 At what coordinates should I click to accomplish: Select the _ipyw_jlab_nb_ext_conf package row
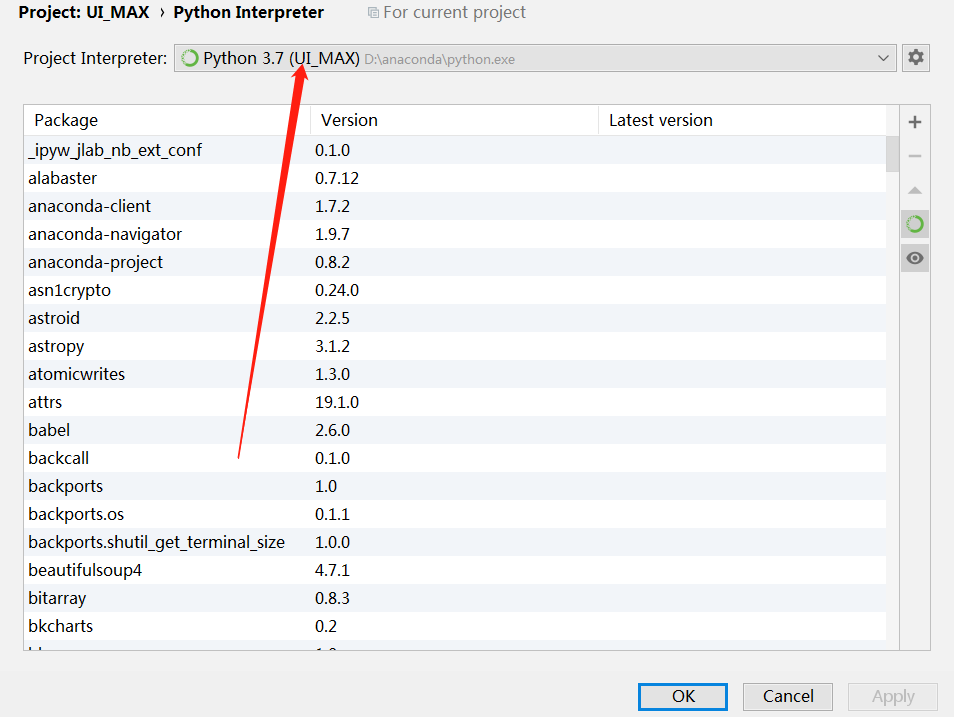455,150
